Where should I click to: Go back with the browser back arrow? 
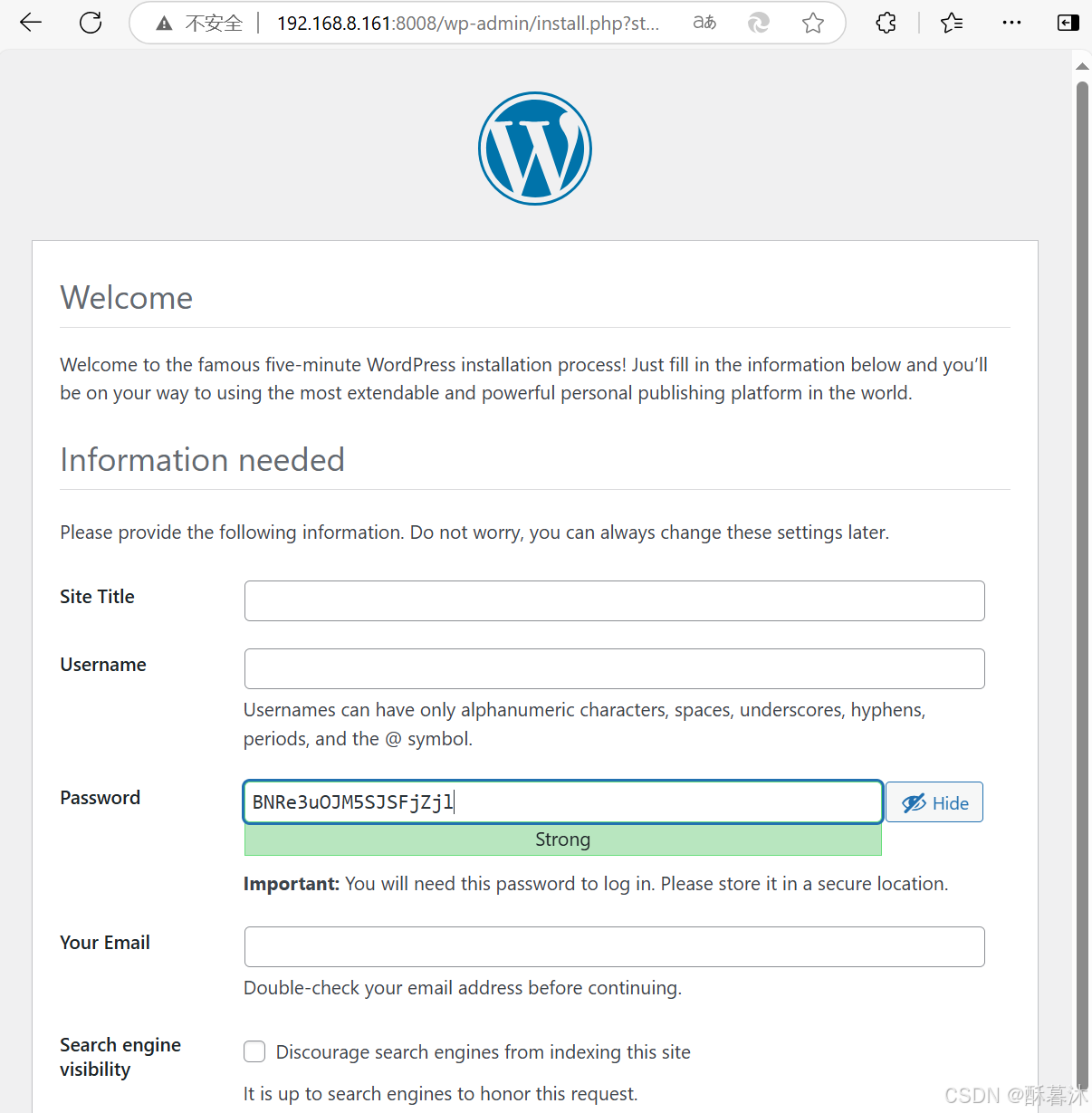[x=31, y=23]
